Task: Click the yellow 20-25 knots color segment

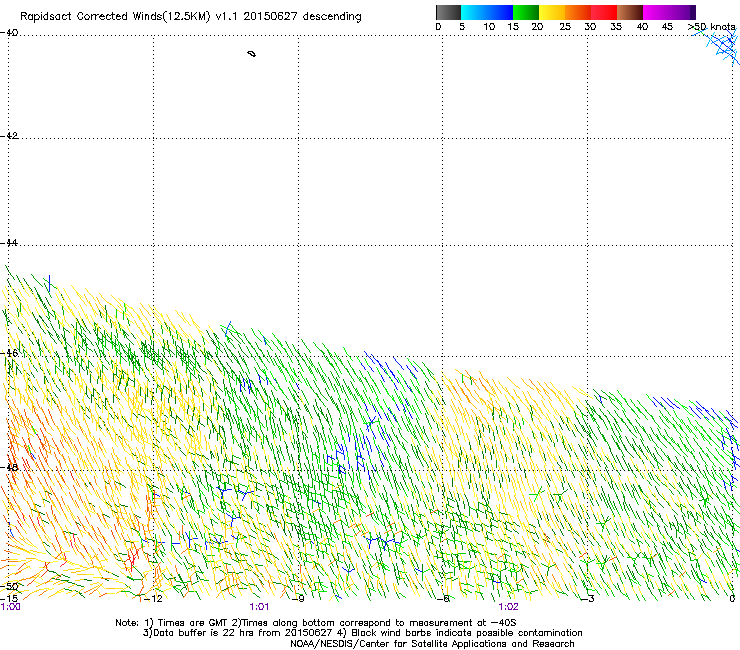Action: click(x=552, y=12)
